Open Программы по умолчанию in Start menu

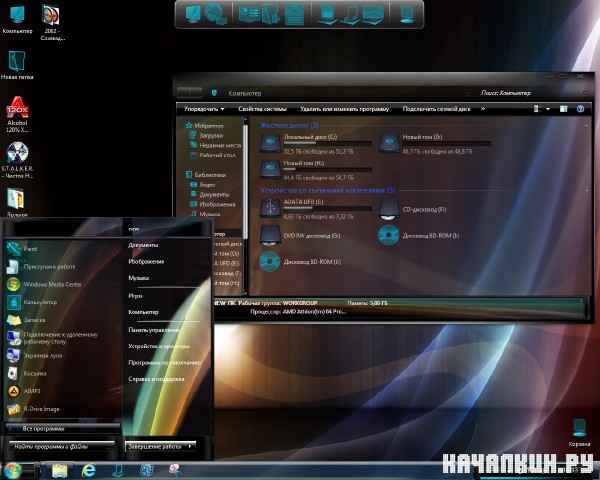point(165,362)
